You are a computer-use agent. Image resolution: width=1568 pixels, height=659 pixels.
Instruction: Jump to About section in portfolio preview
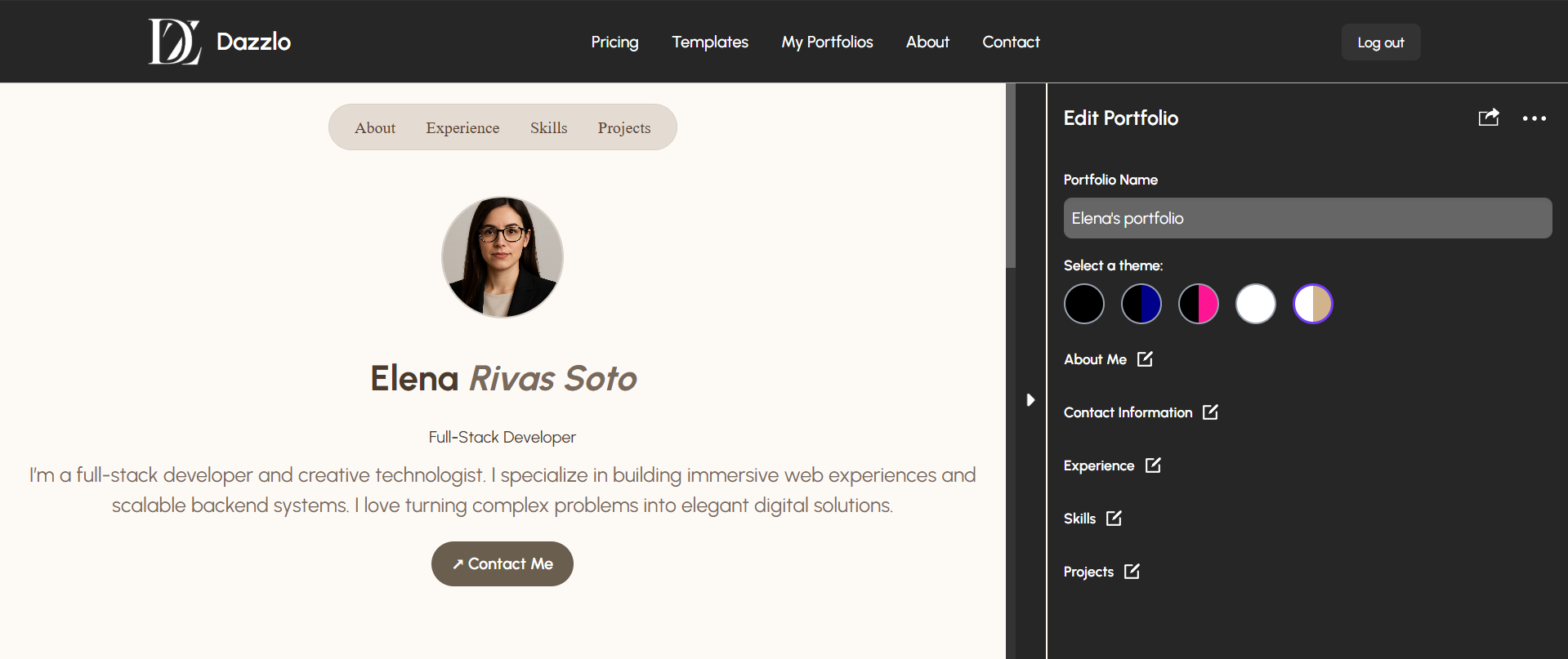[375, 127]
